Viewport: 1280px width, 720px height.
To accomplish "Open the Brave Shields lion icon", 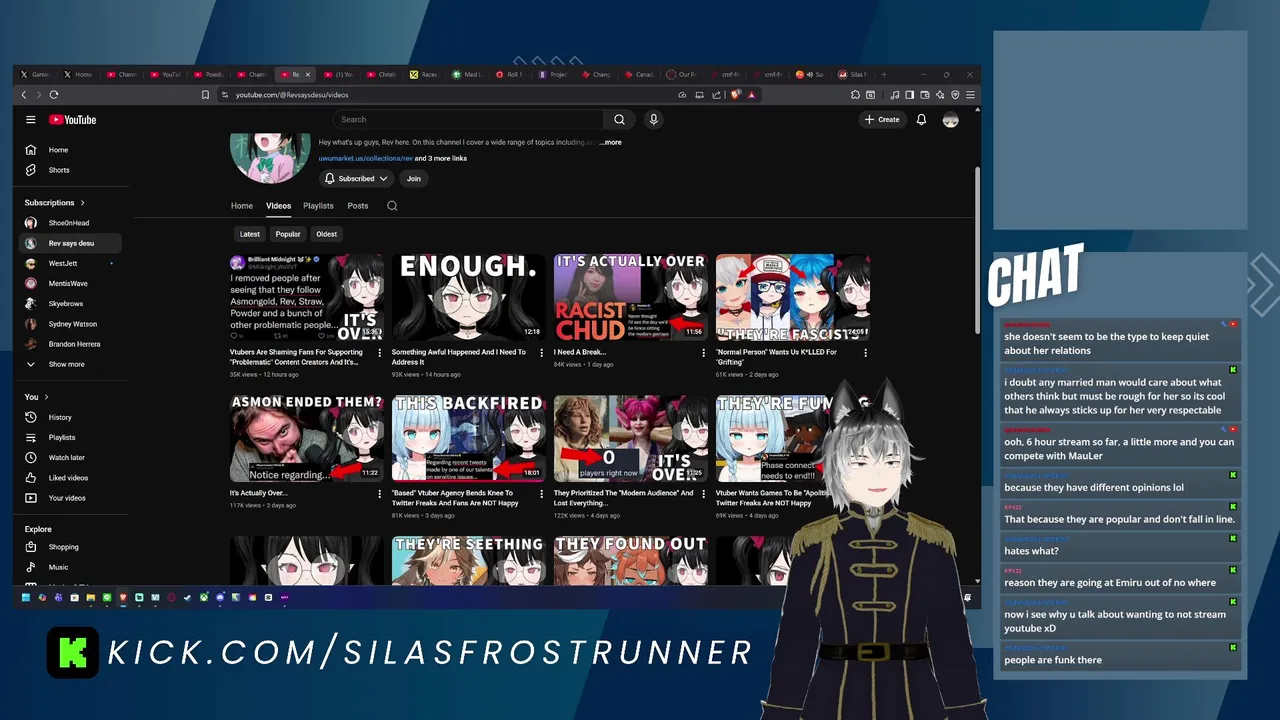I will [736, 95].
